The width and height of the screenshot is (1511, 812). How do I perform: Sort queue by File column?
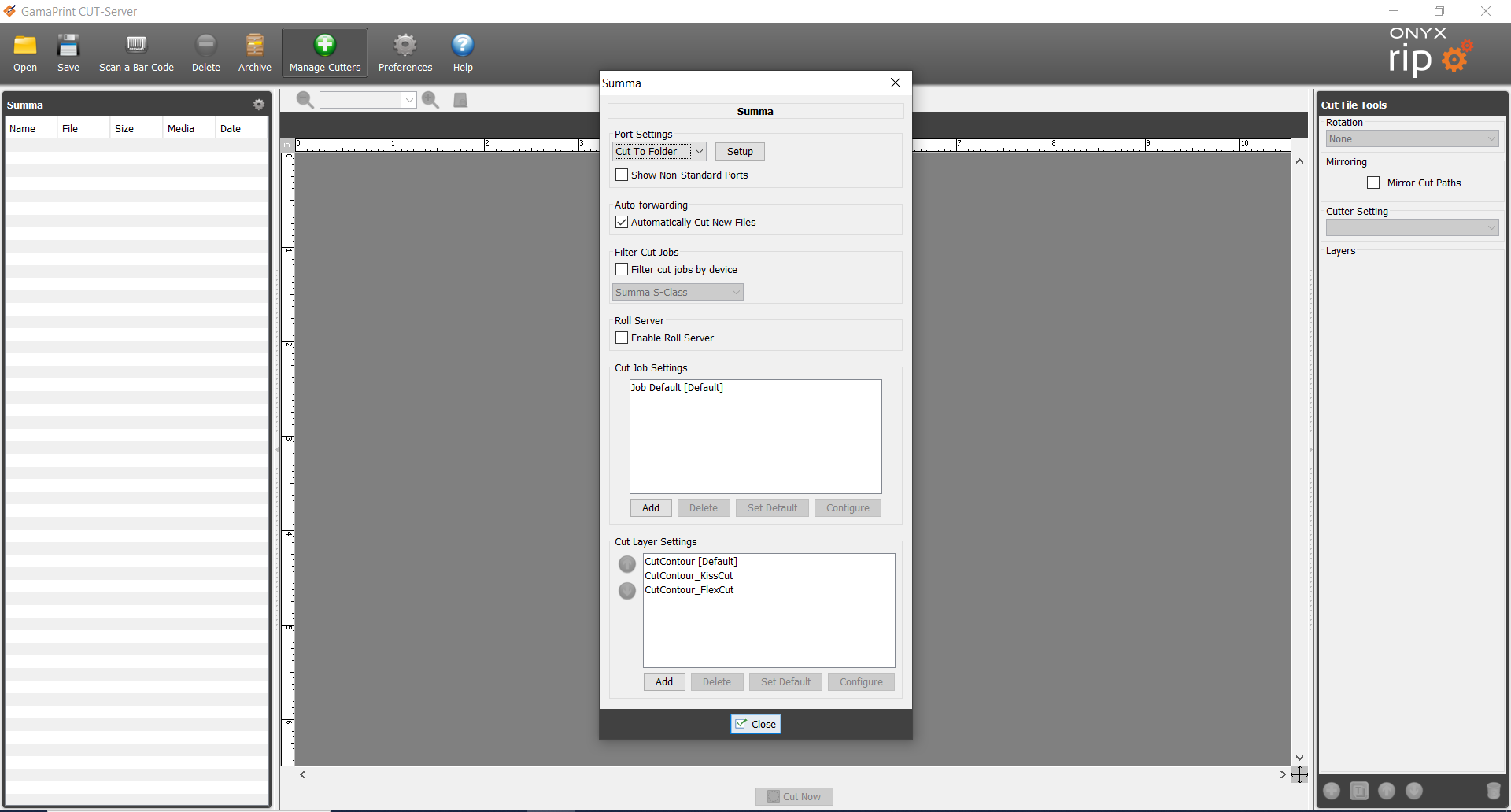pos(83,128)
